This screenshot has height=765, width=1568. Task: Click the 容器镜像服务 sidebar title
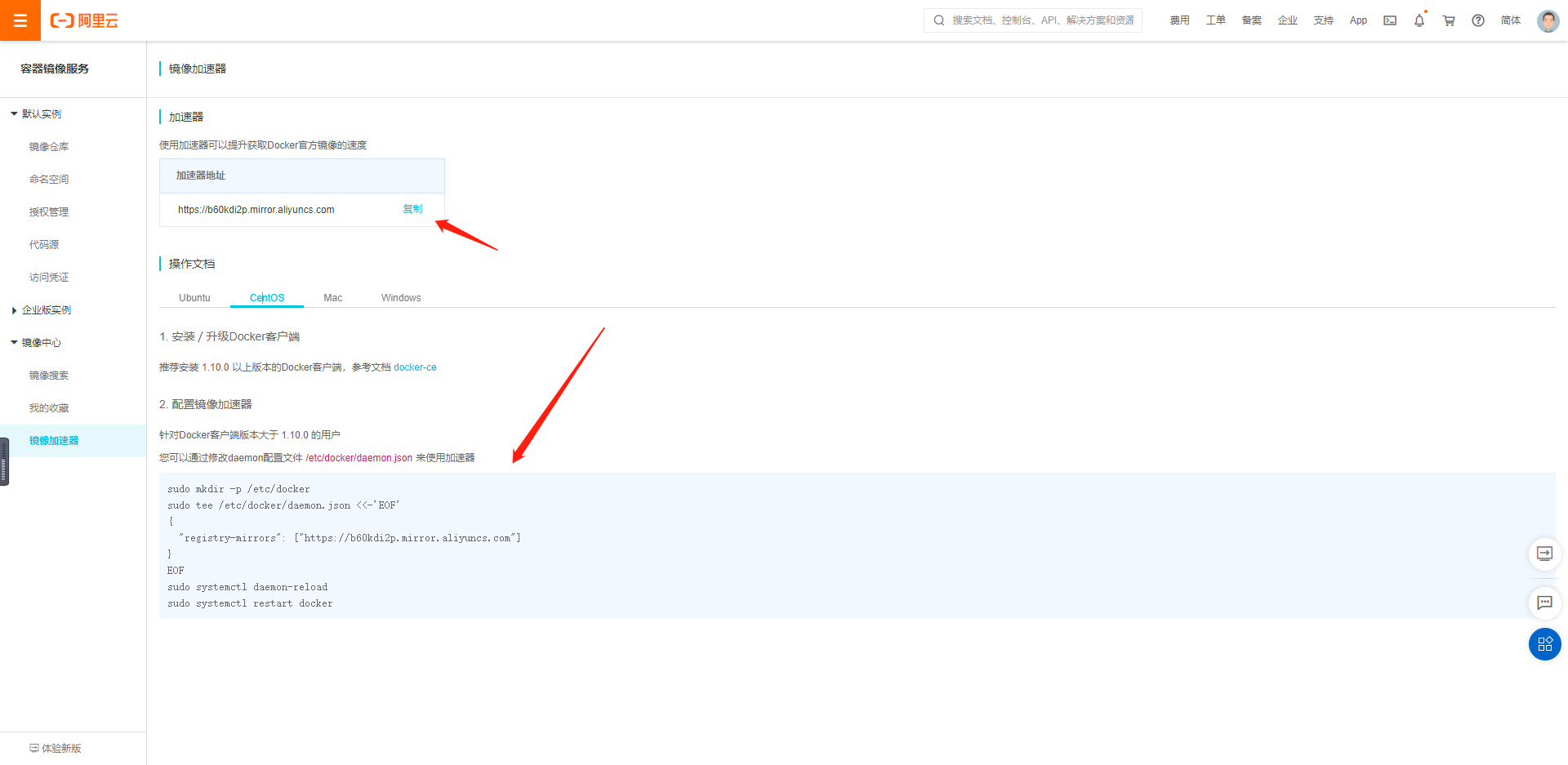55,69
